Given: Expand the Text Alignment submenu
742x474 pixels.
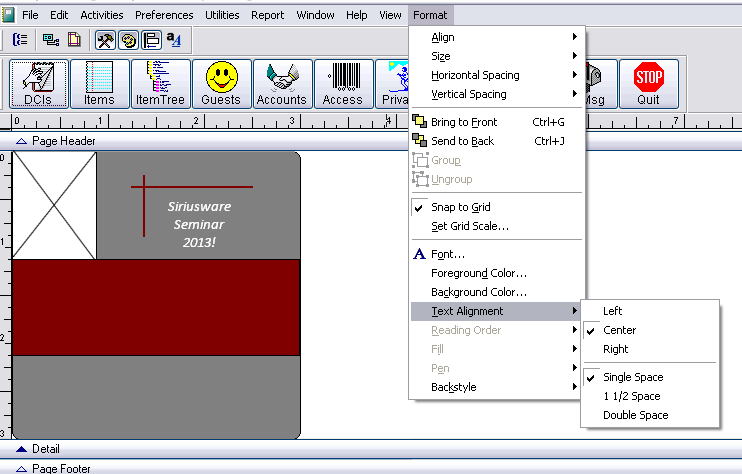Looking at the screenshot, I should coord(495,311).
